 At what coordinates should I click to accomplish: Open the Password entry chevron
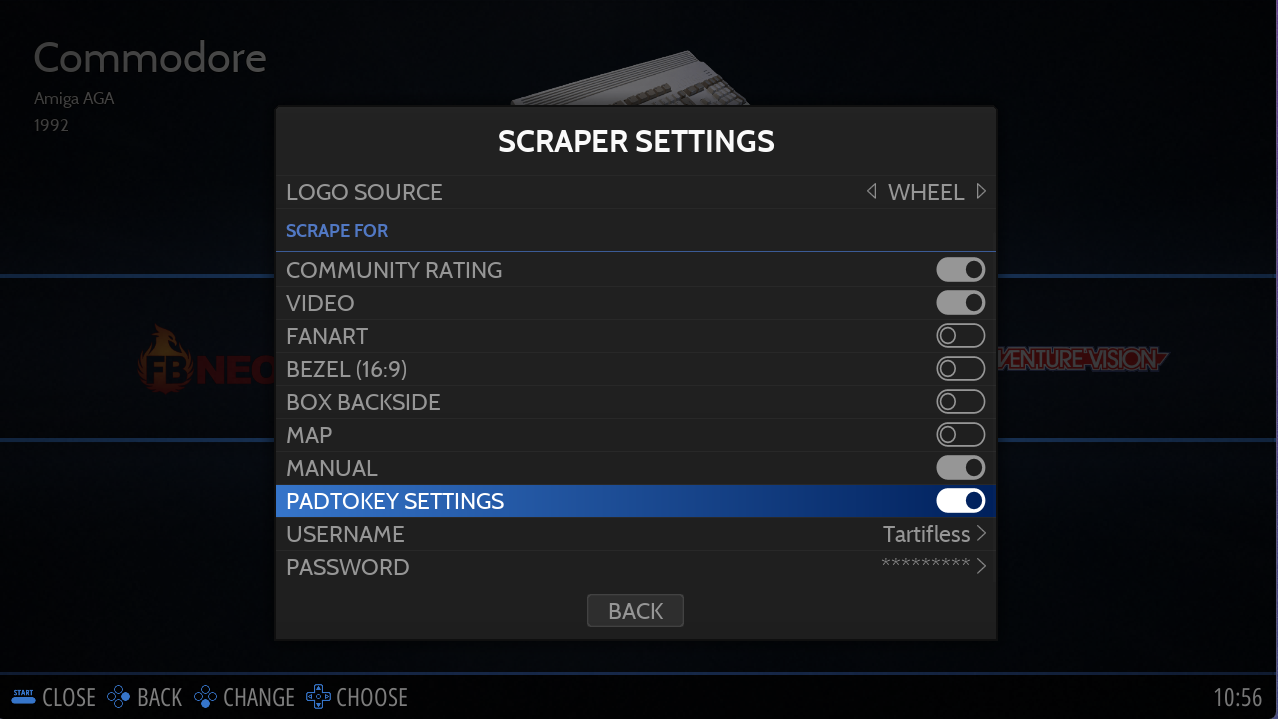[981, 567]
